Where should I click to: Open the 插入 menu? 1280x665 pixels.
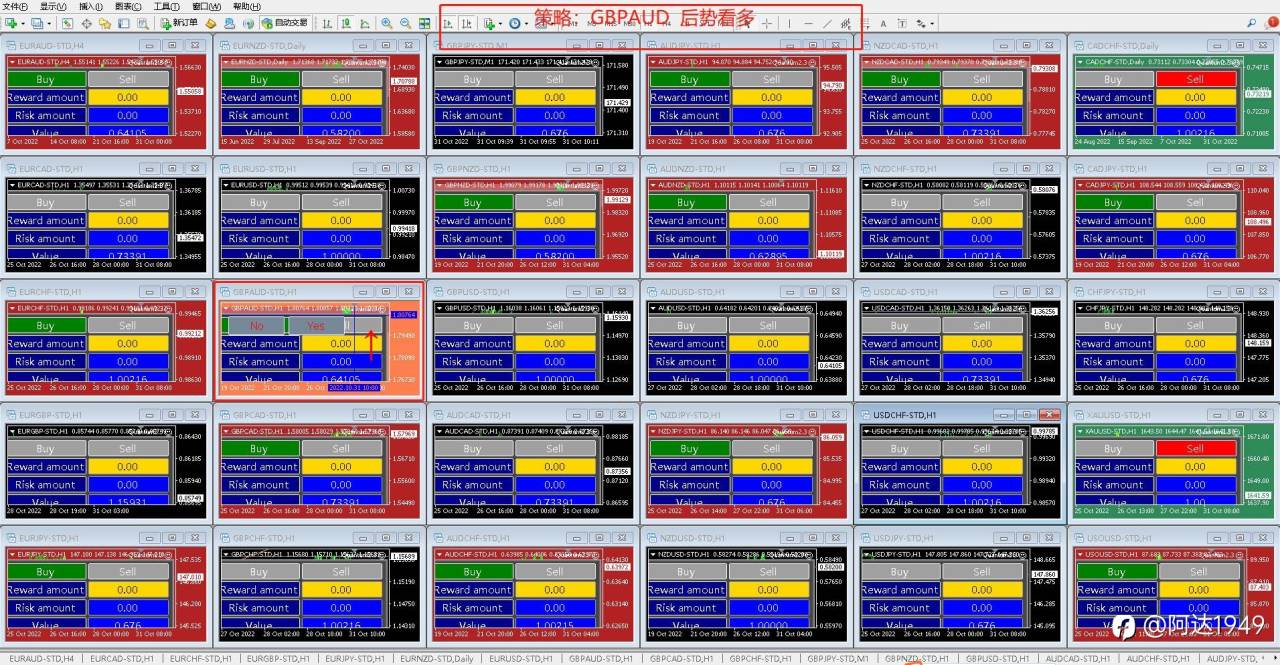91,6
